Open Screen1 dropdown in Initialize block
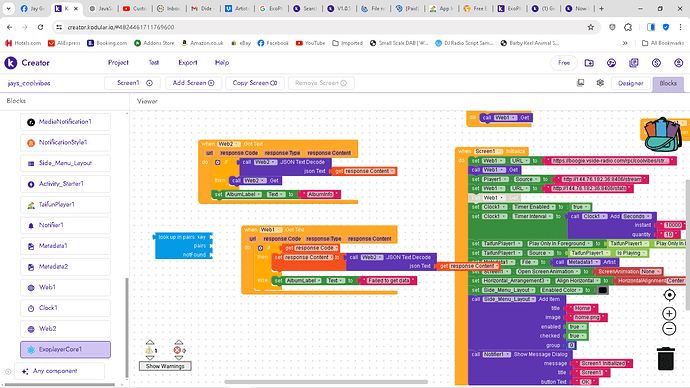690x388 pixels. coord(487,151)
